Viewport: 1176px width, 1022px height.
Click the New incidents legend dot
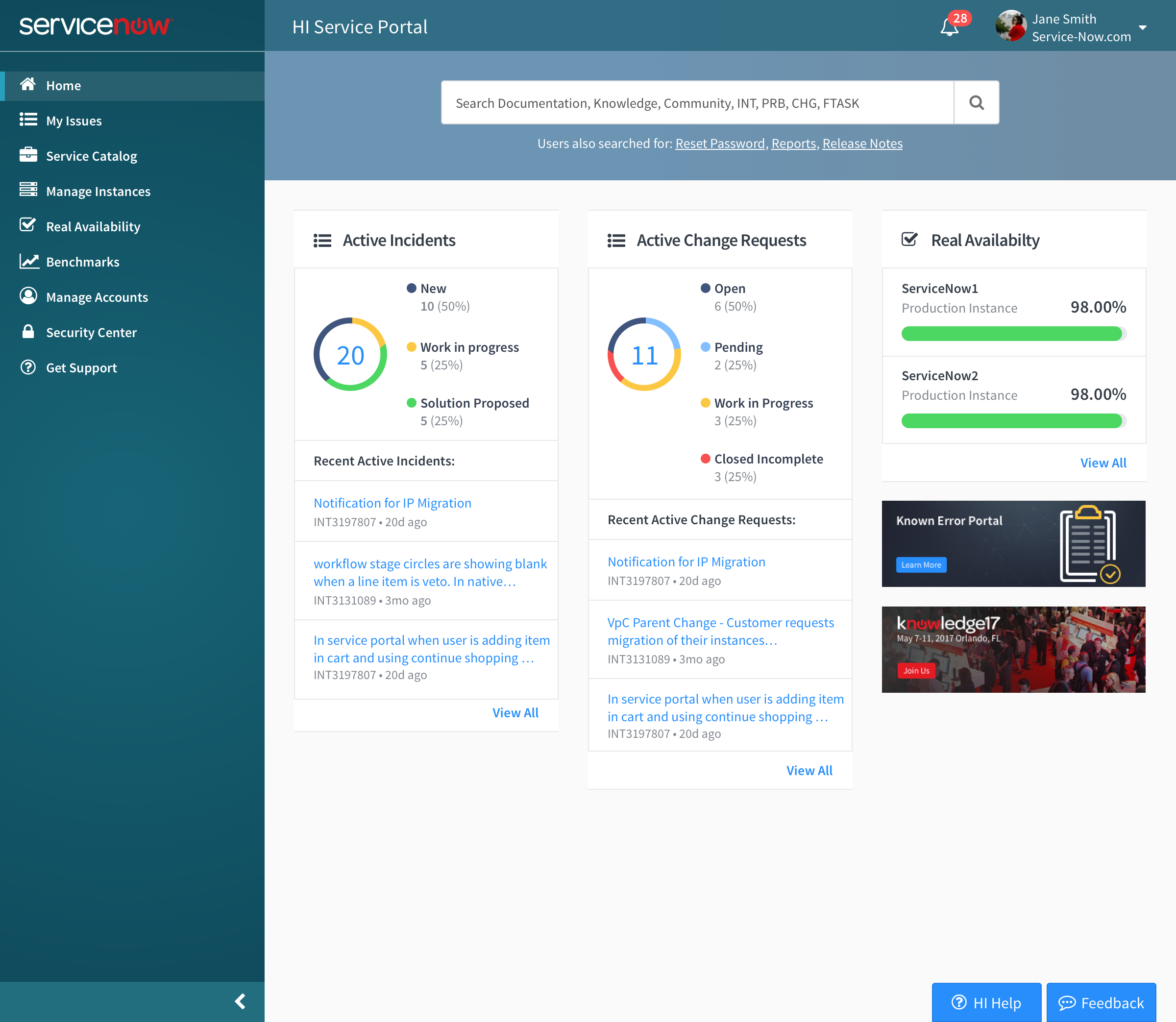tap(411, 288)
